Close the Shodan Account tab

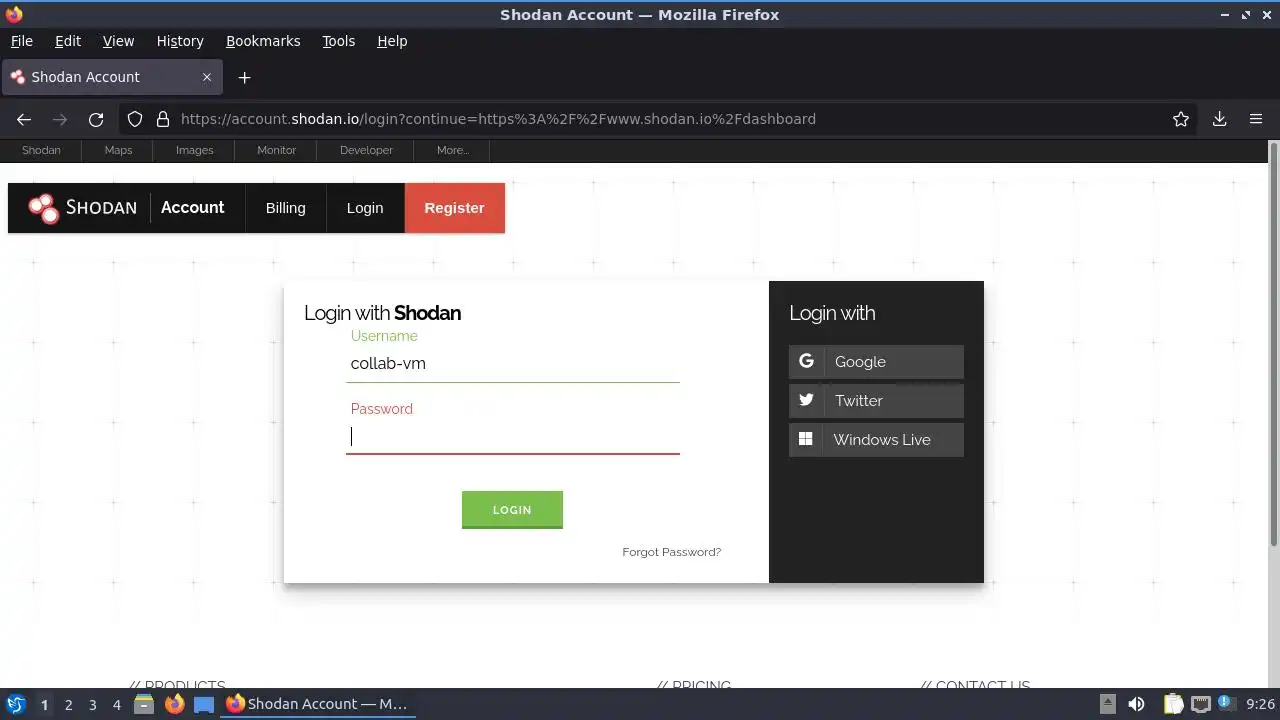tap(207, 77)
